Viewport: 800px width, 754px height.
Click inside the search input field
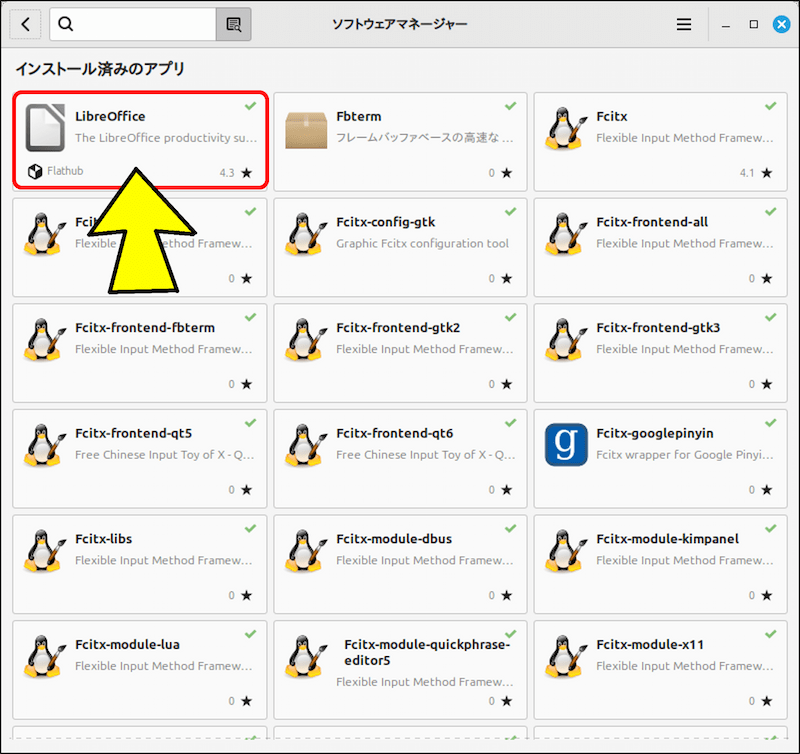[x=140, y=23]
